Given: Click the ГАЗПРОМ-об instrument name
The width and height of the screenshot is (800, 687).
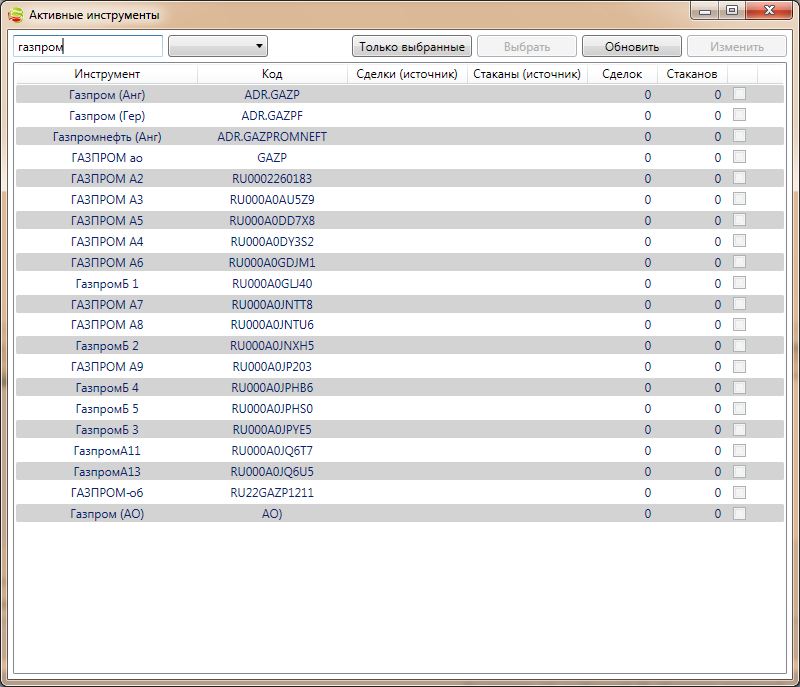Looking at the screenshot, I should click(107, 493).
